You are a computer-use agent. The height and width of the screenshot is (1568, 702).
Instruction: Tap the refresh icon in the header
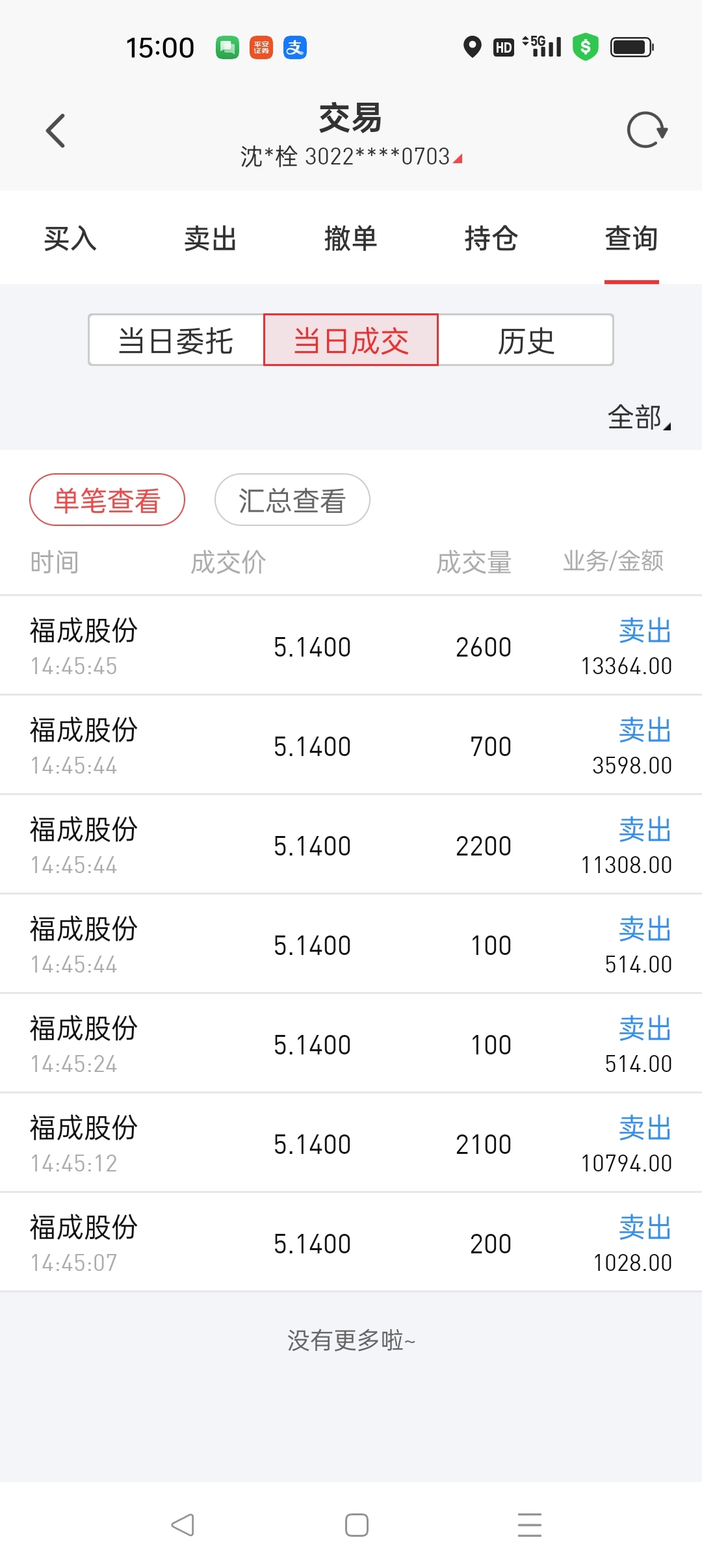coord(647,130)
